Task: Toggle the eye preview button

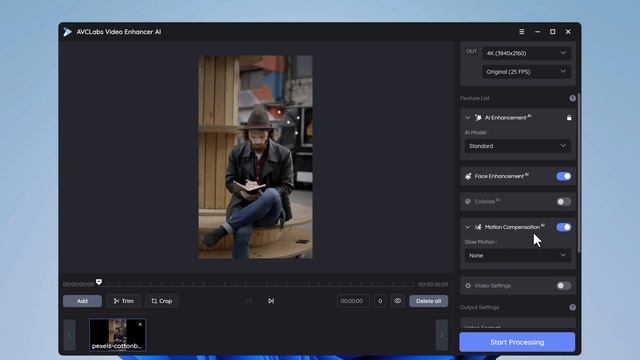Action: click(398, 301)
